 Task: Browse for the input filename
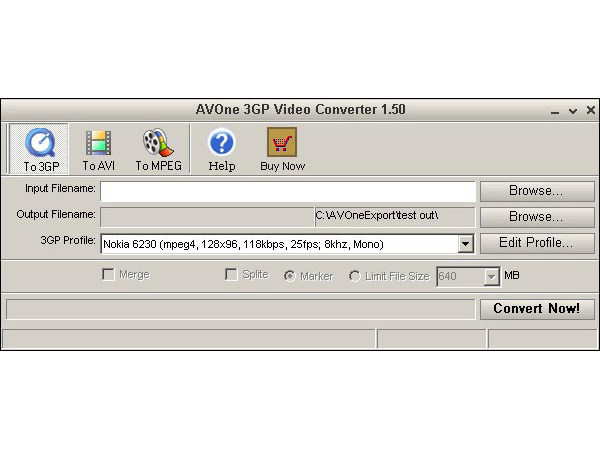(x=537, y=191)
